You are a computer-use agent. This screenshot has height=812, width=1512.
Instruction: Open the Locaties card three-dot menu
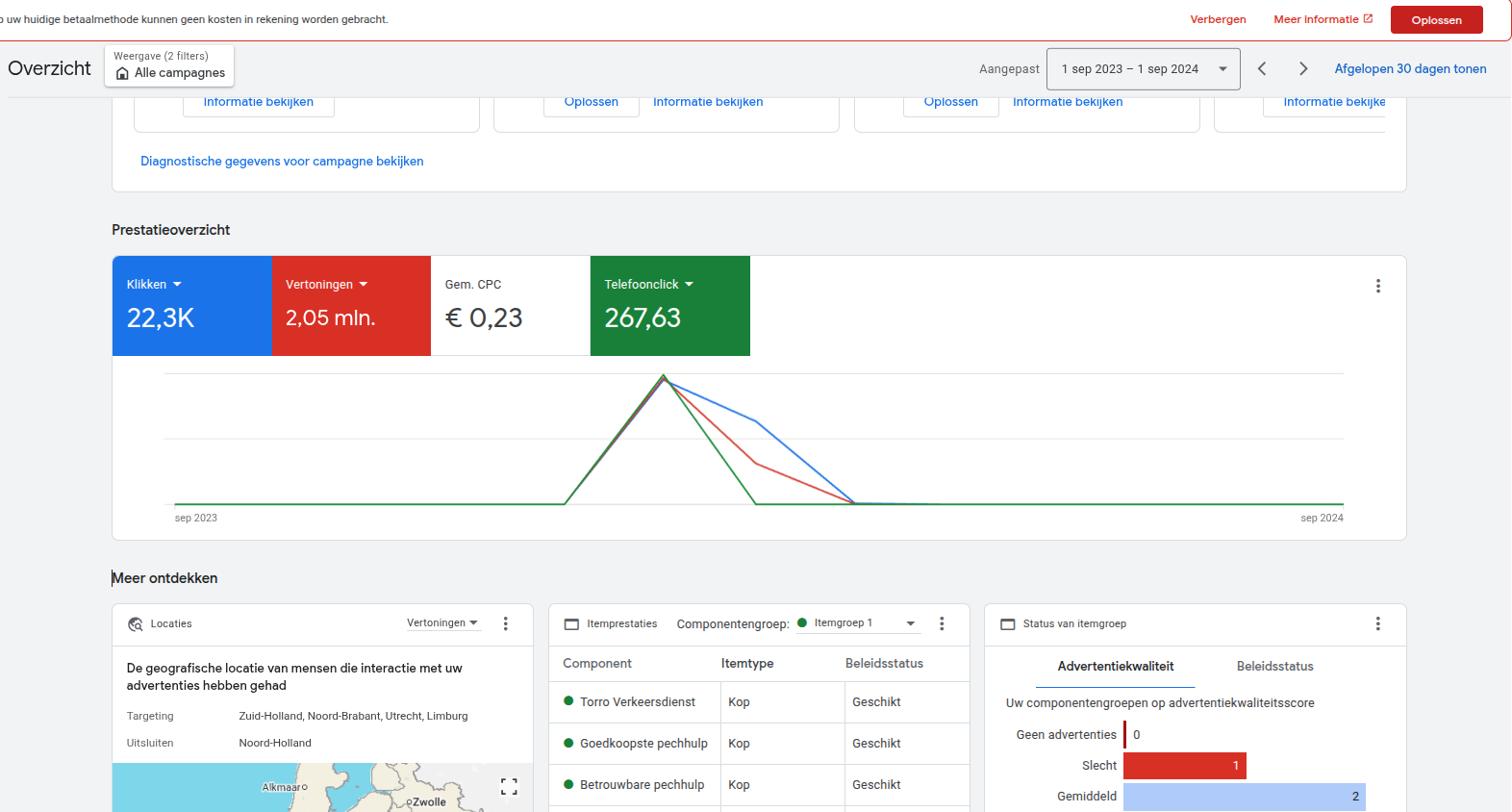coord(506,623)
